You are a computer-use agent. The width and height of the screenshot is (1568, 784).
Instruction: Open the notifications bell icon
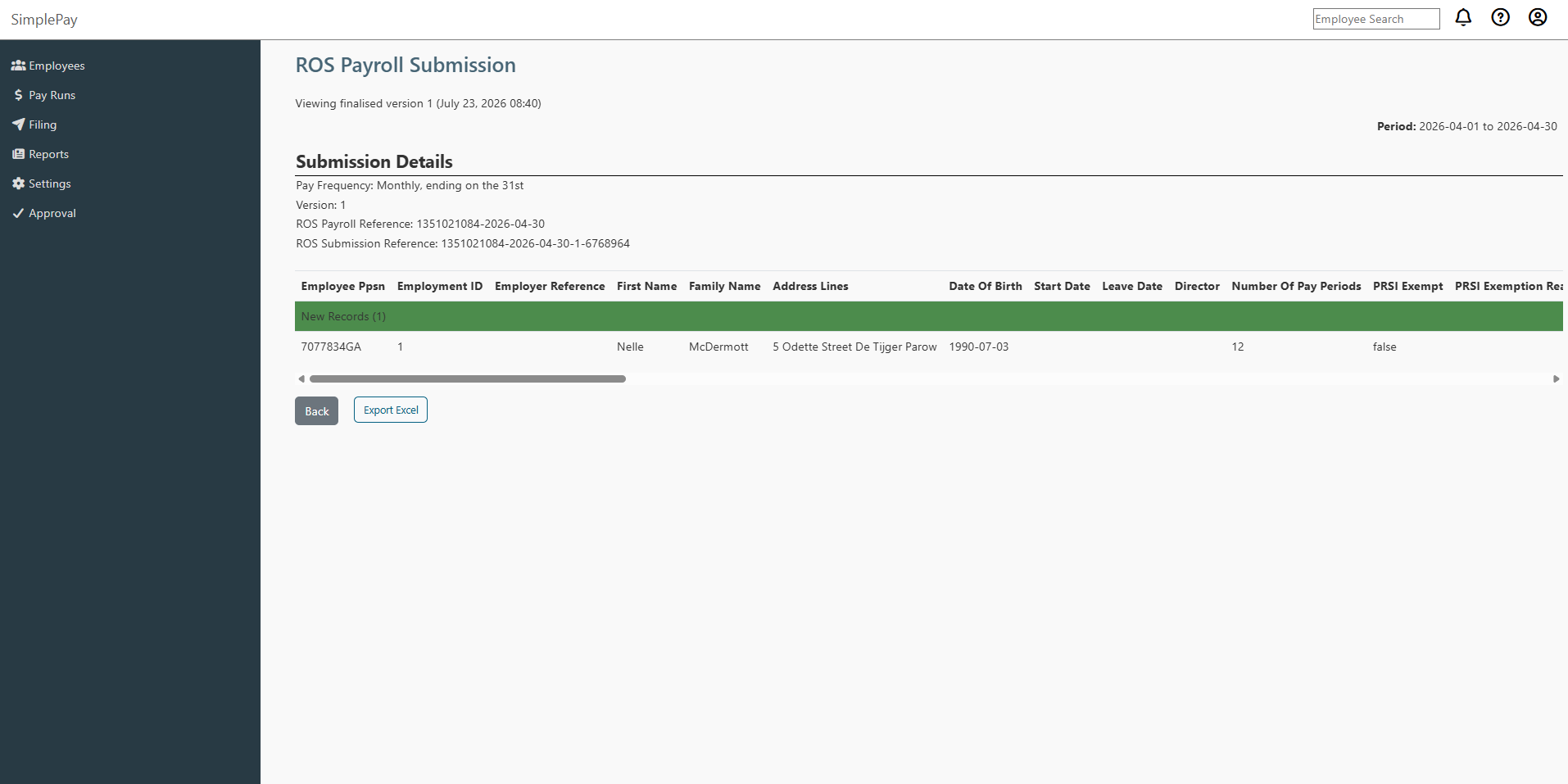tap(1463, 17)
